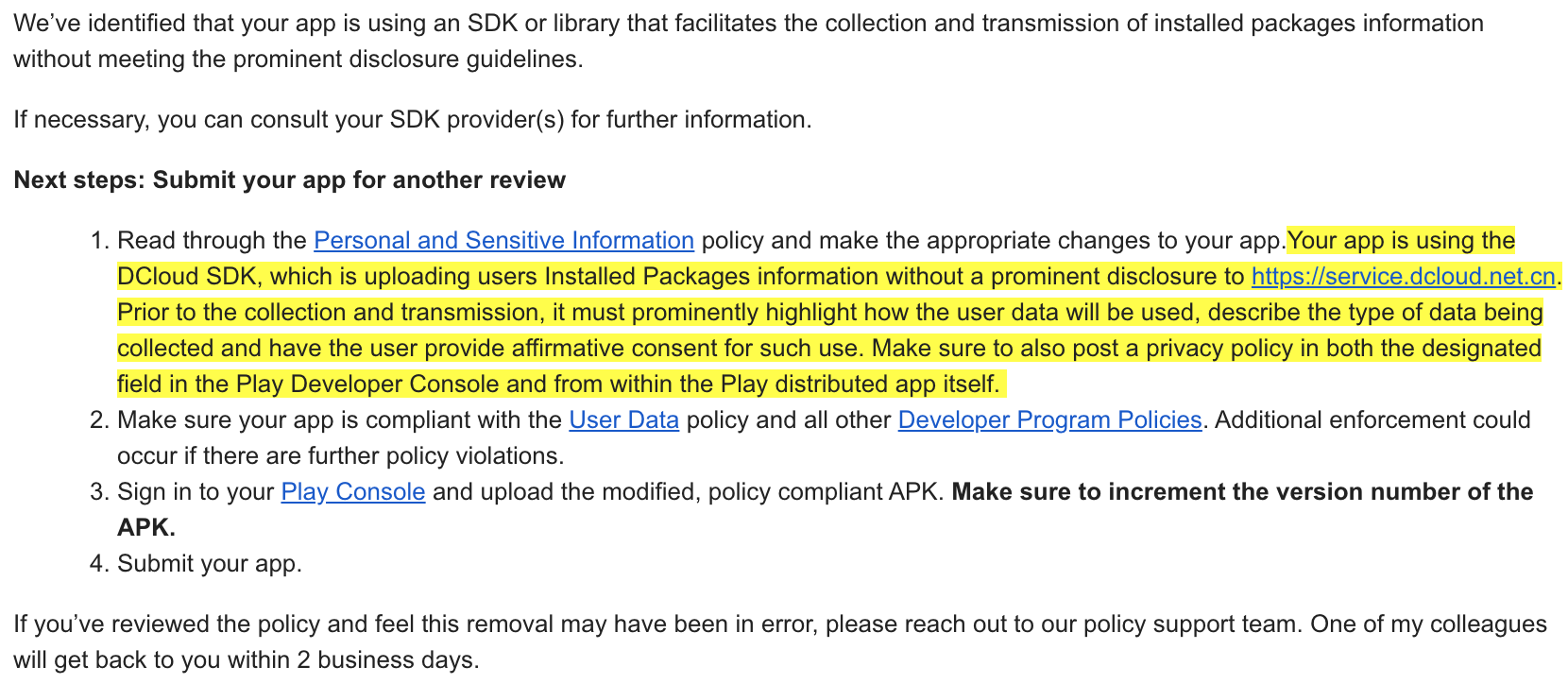Open the Personal and Sensitive Information link
This screenshot has width=1568, height=684.
click(x=503, y=241)
